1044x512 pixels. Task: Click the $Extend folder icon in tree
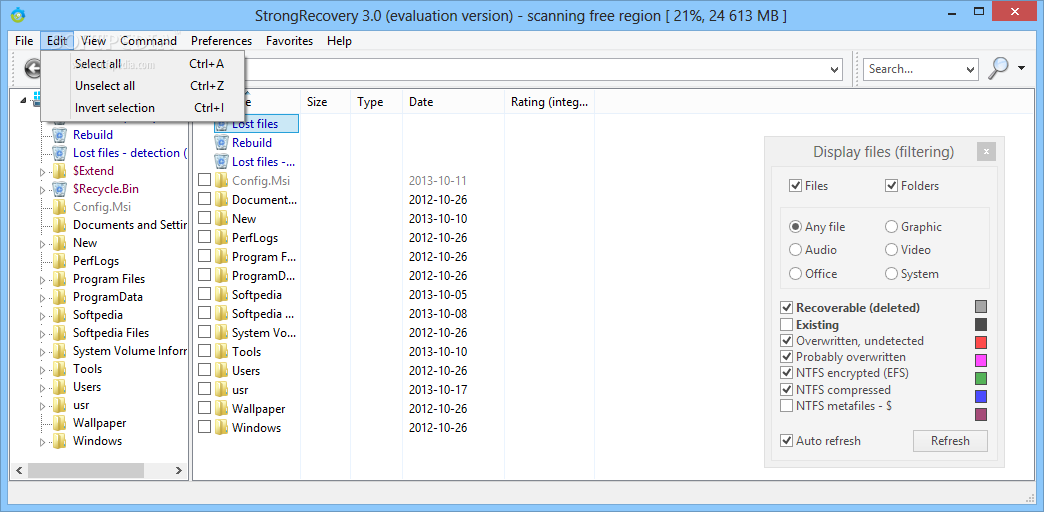(x=59, y=171)
